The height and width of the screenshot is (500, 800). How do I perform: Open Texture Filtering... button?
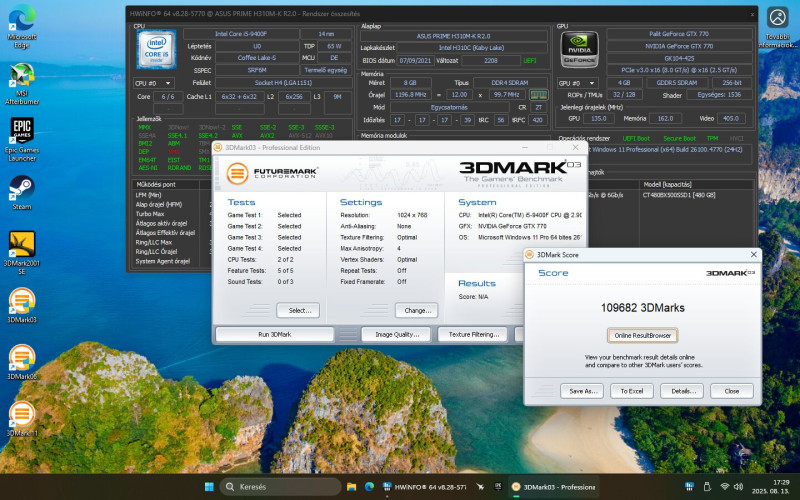473,335
